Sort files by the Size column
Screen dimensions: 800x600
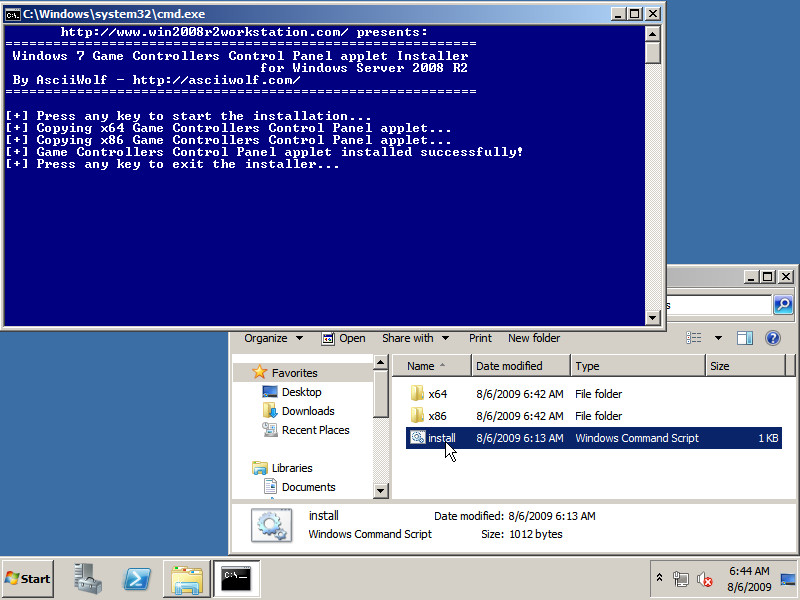pos(746,366)
